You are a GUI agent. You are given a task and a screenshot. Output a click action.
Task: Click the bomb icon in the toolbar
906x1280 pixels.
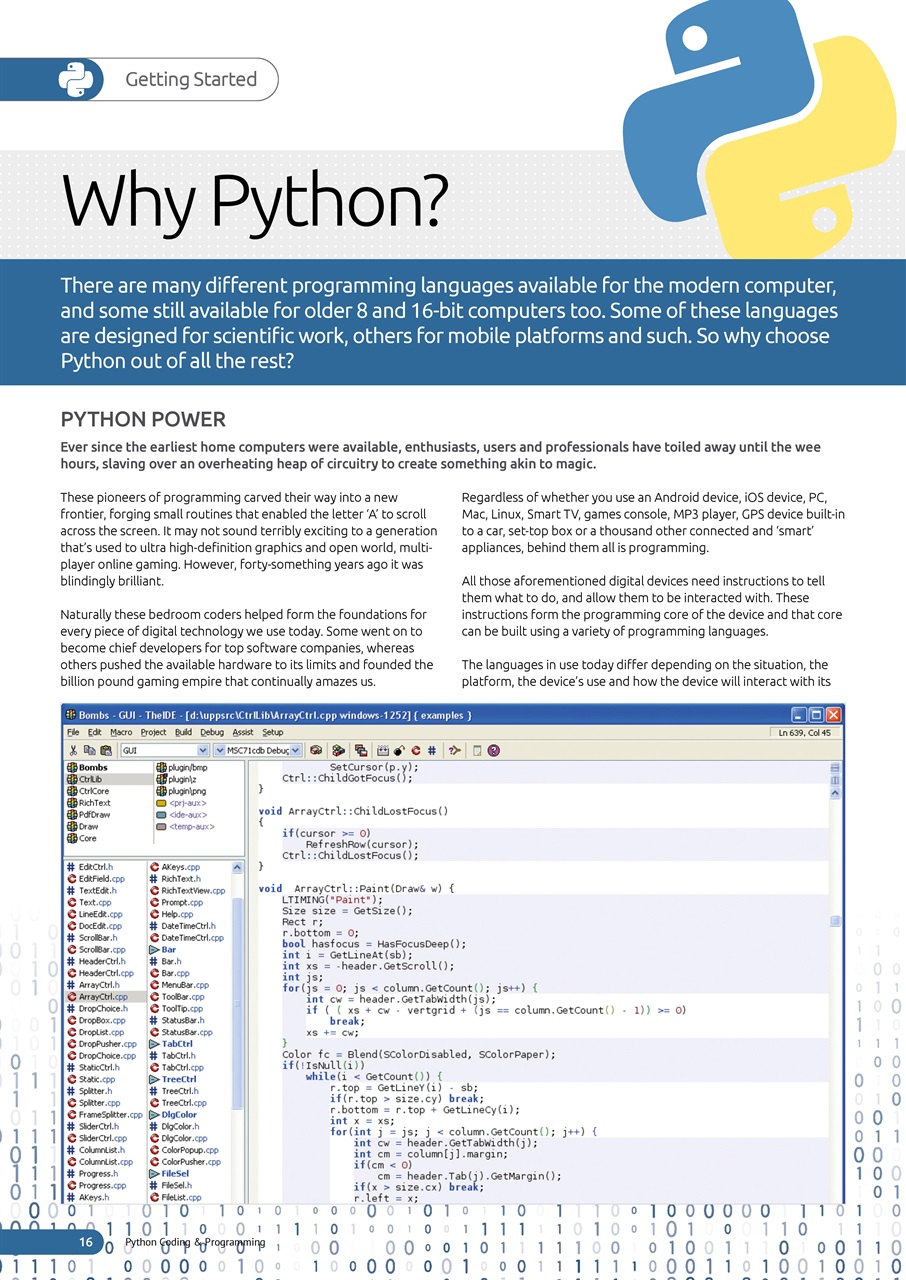point(398,750)
